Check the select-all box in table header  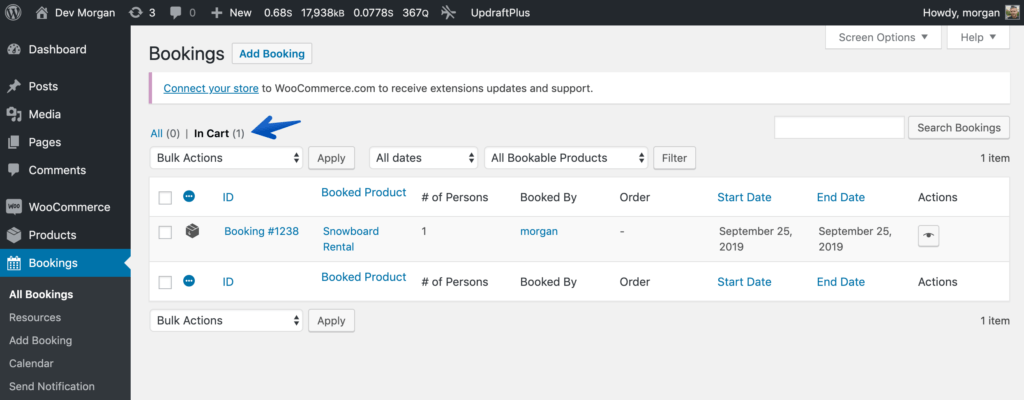point(165,197)
